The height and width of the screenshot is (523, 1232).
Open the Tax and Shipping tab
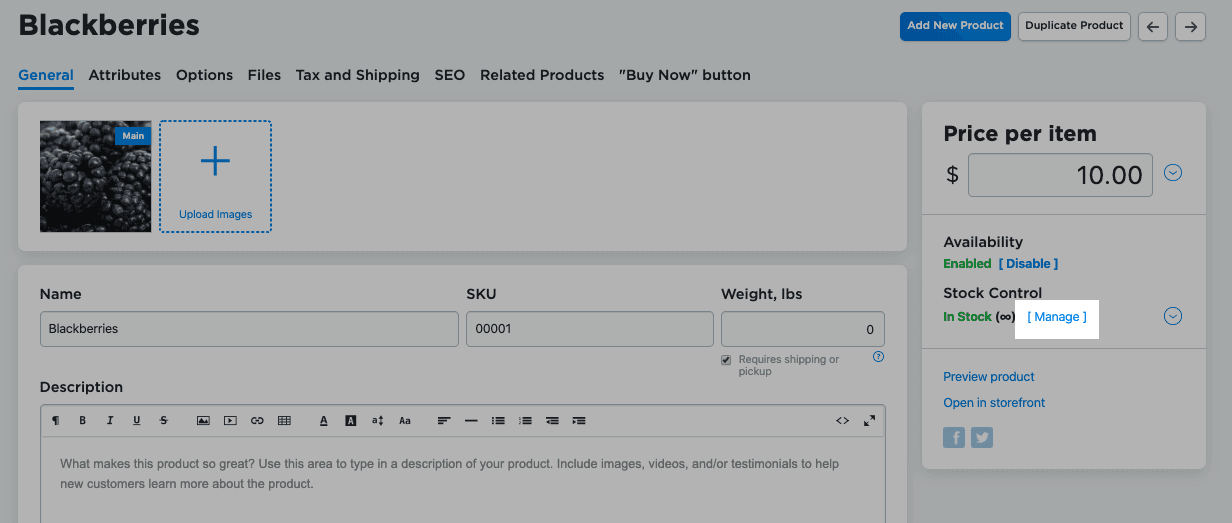(x=357, y=75)
